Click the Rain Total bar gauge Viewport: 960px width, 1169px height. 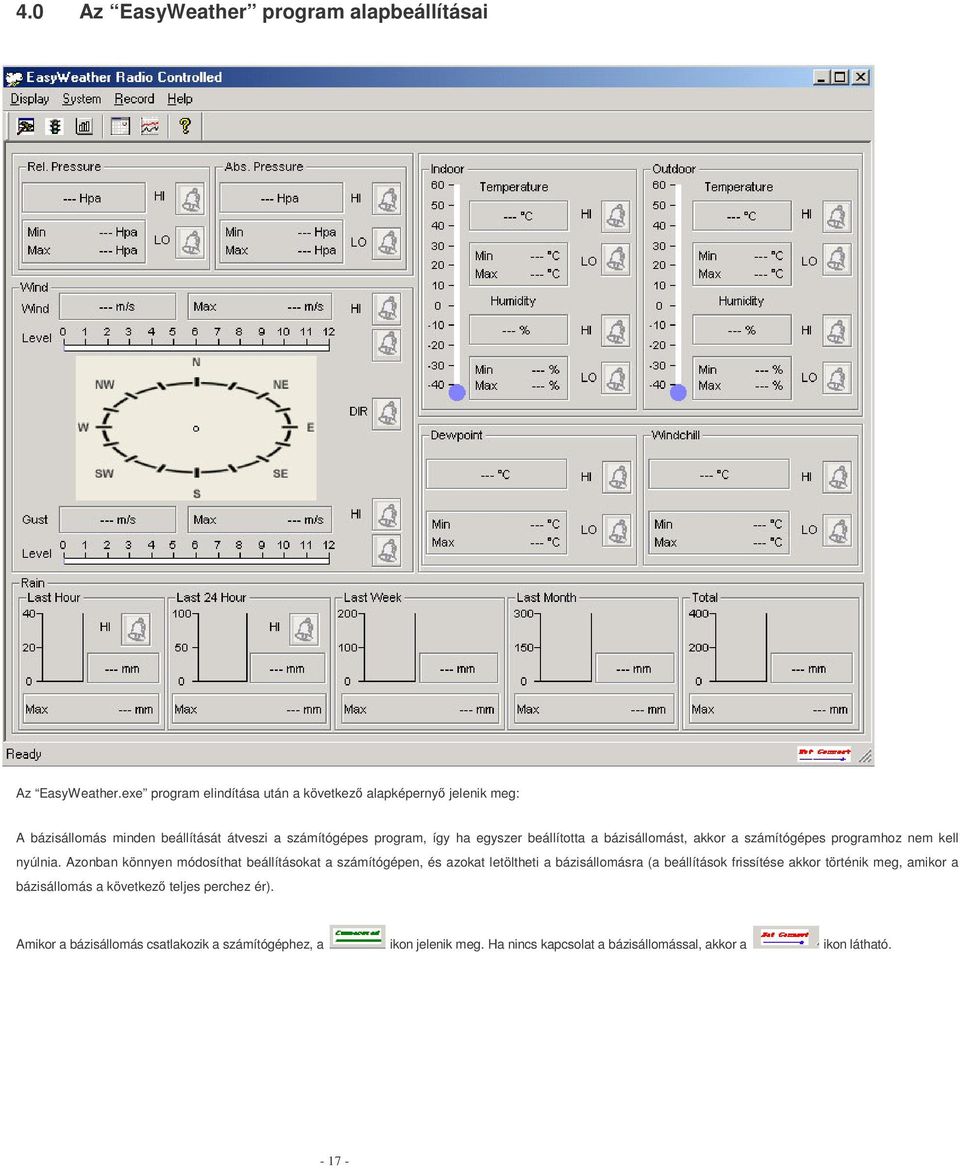(x=740, y=647)
